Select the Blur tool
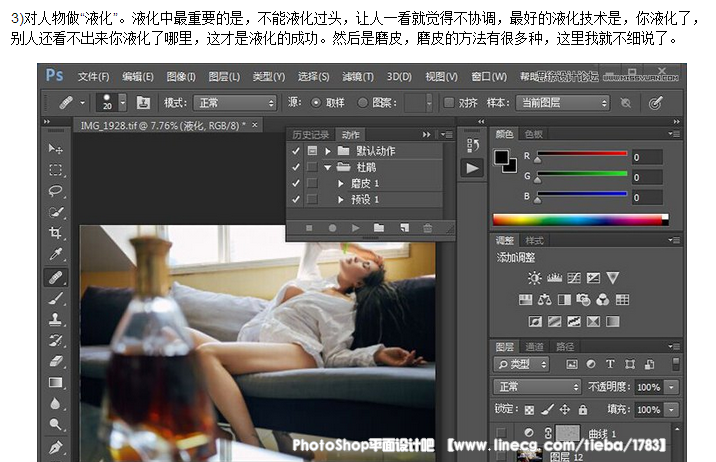Screen dimensions: 716x462 56,404
